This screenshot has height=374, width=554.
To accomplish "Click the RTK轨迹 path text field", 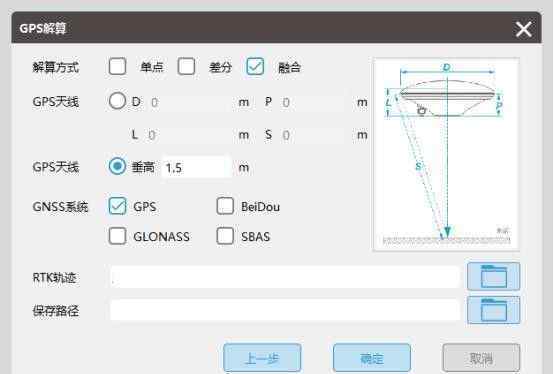I will pos(285,277).
